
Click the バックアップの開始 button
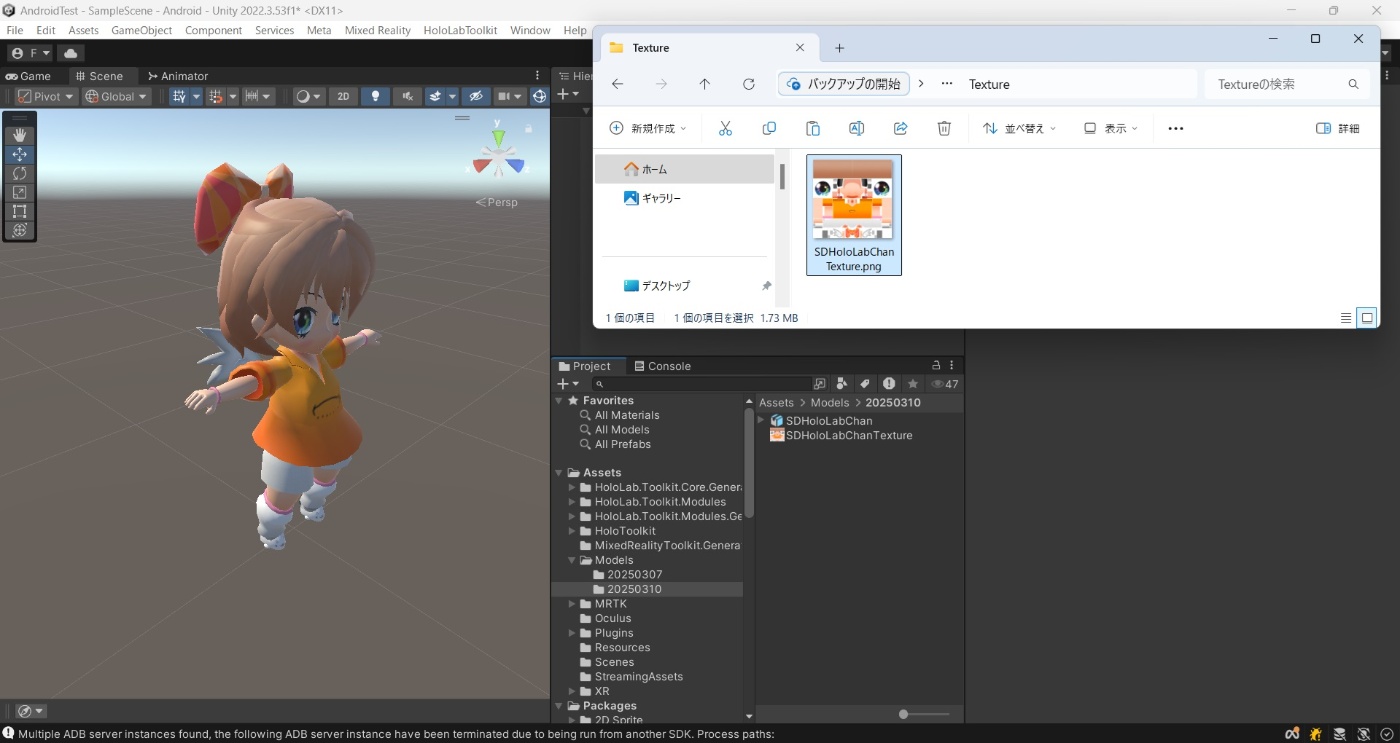(844, 84)
